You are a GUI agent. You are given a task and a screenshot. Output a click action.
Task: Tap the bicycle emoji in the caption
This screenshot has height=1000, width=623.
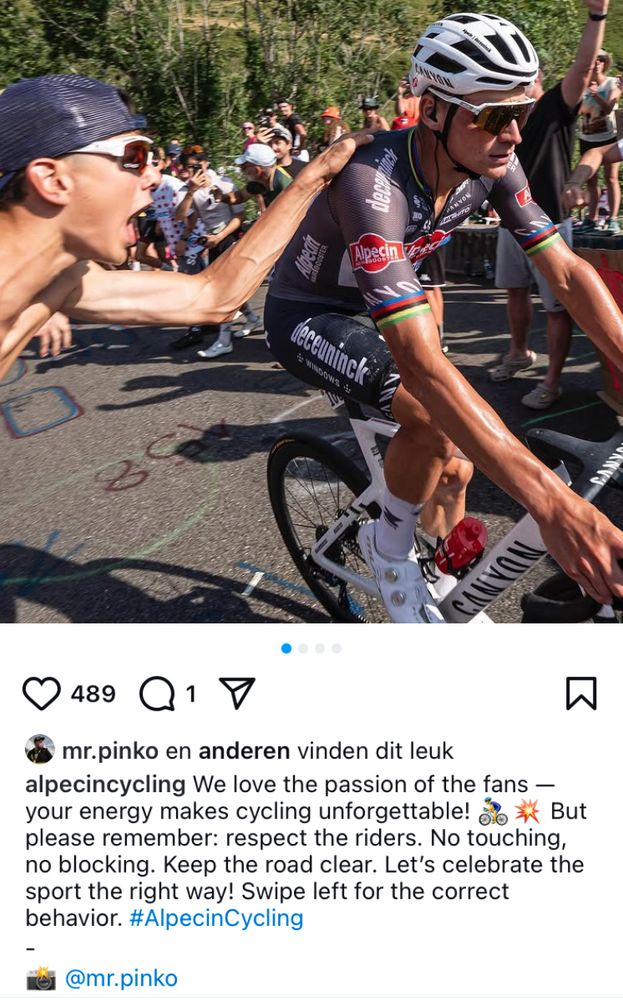pos(493,811)
